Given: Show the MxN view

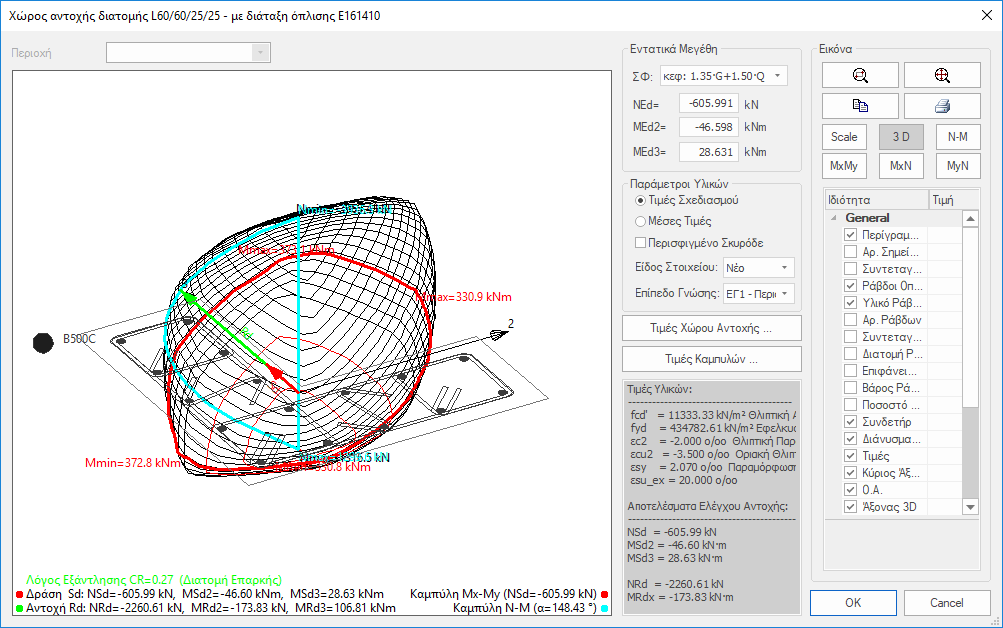Looking at the screenshot, I should point(901,166).
